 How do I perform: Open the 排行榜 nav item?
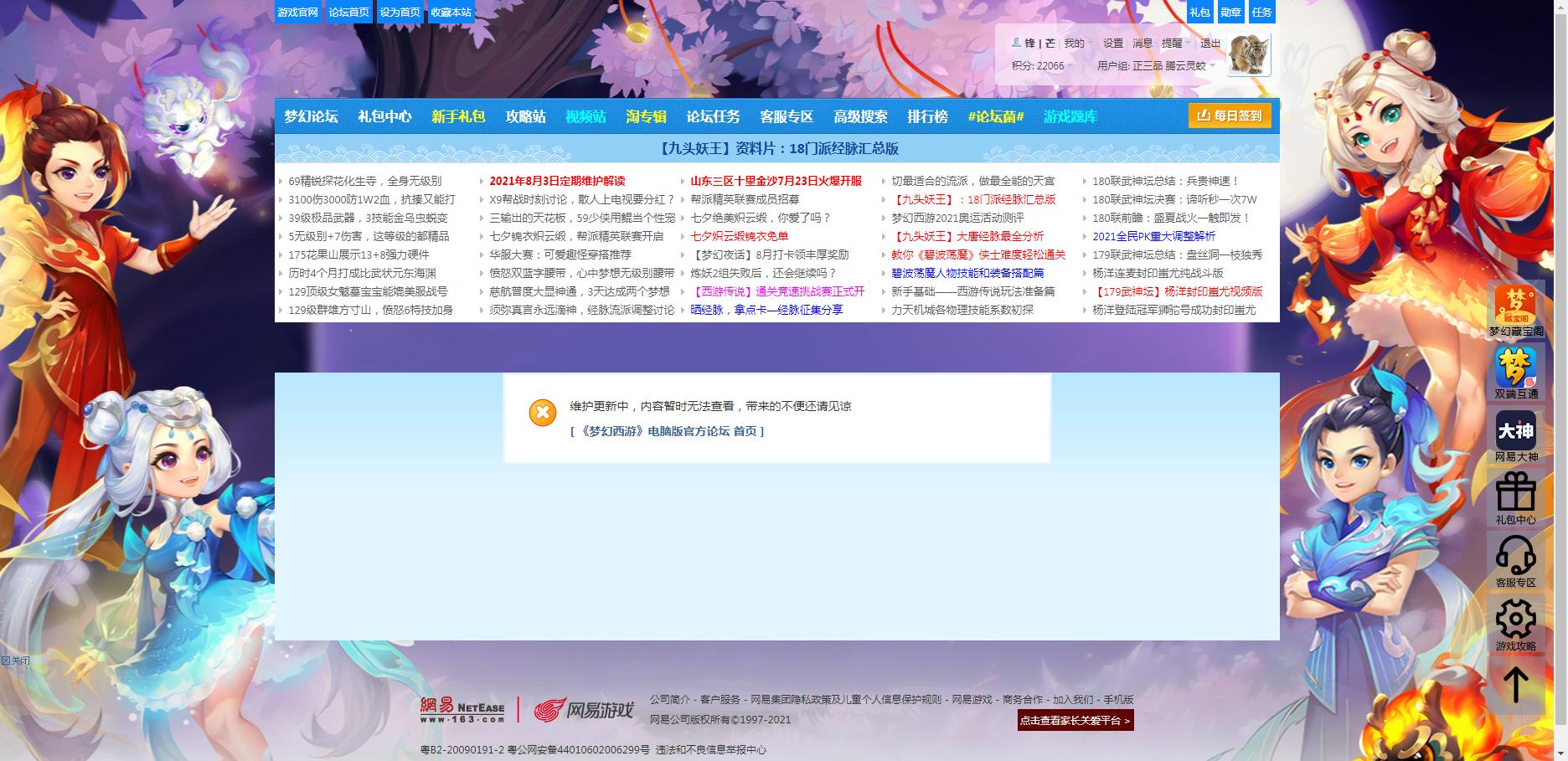(x=927, y=116)
